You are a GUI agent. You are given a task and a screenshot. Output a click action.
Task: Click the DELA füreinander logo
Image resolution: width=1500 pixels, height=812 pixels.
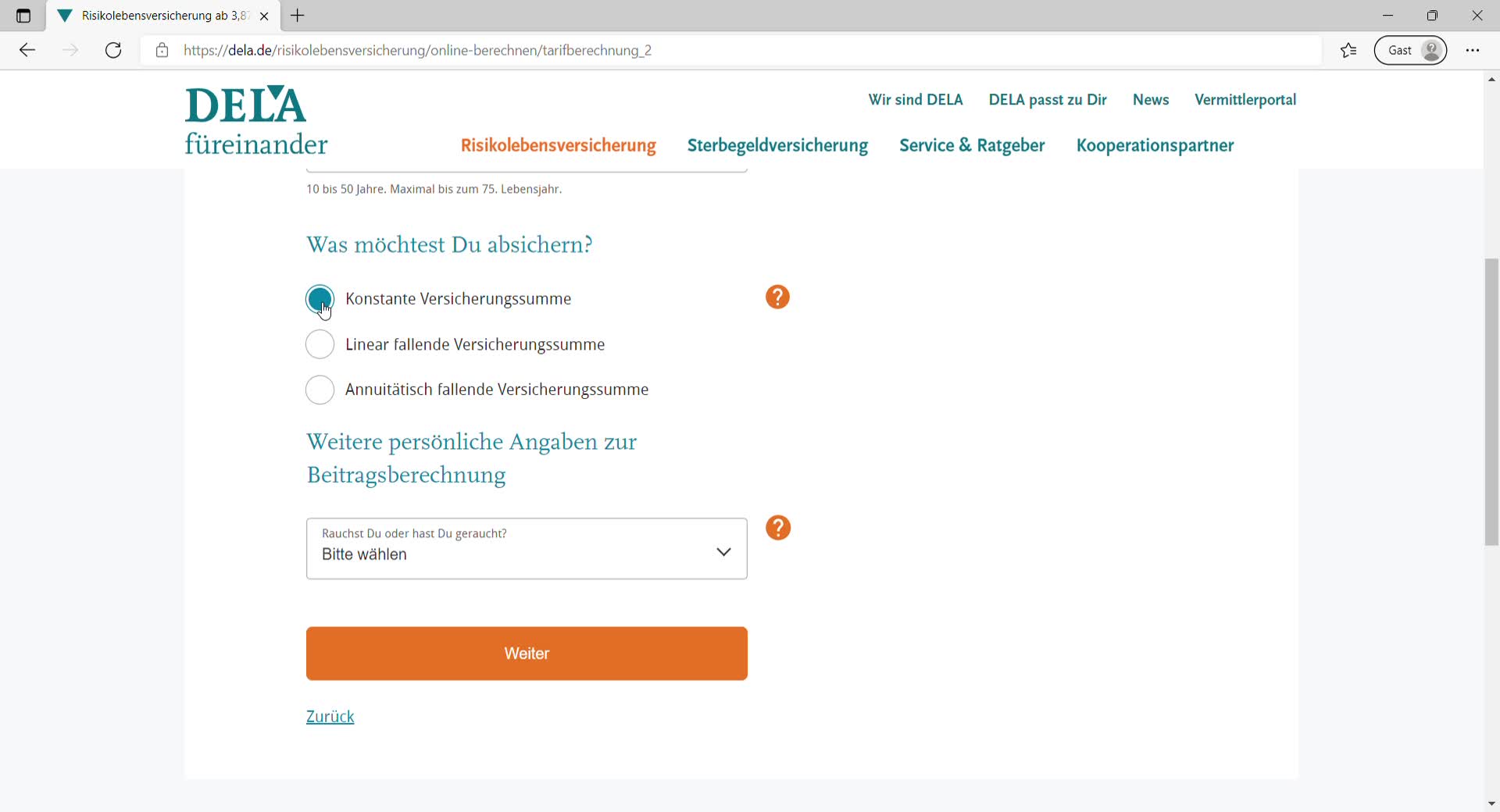click(x=255, y=121)
